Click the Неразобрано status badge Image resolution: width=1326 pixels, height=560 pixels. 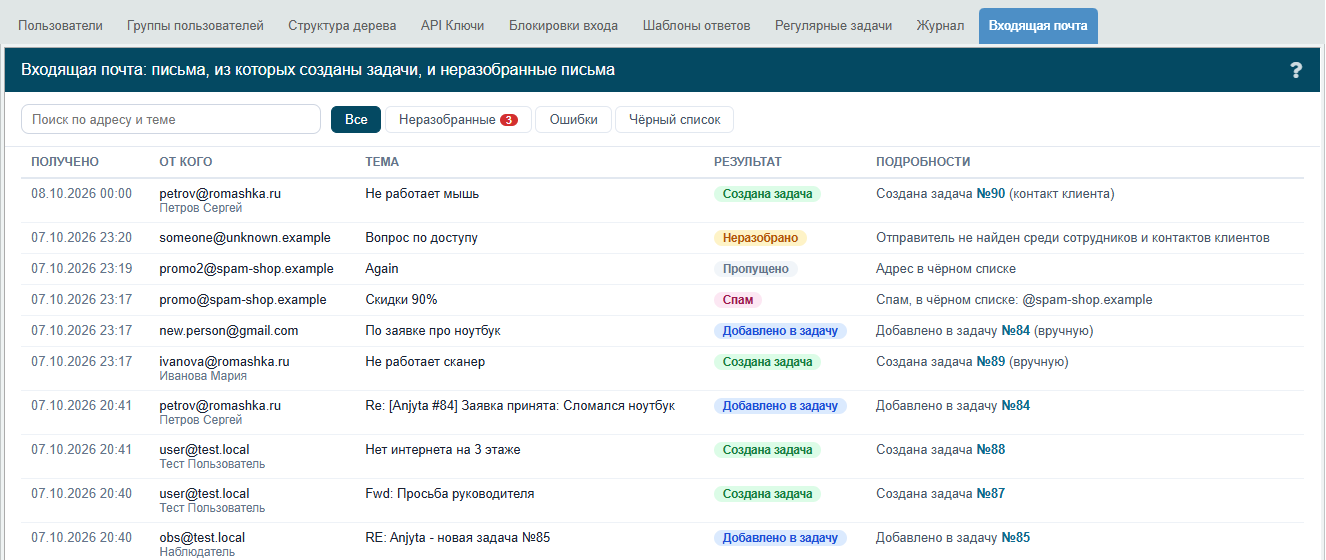click(x=760, y=238)
